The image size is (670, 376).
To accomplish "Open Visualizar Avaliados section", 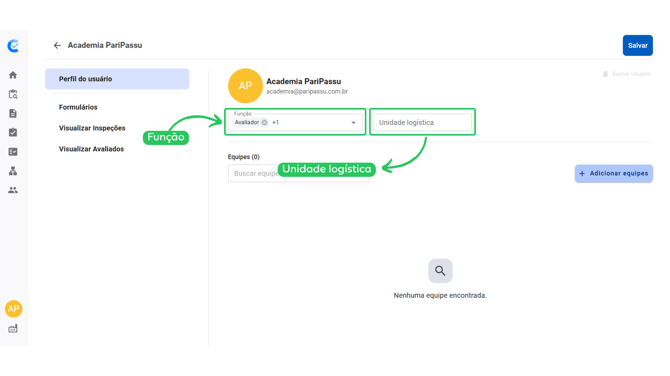I will (91, 149).
